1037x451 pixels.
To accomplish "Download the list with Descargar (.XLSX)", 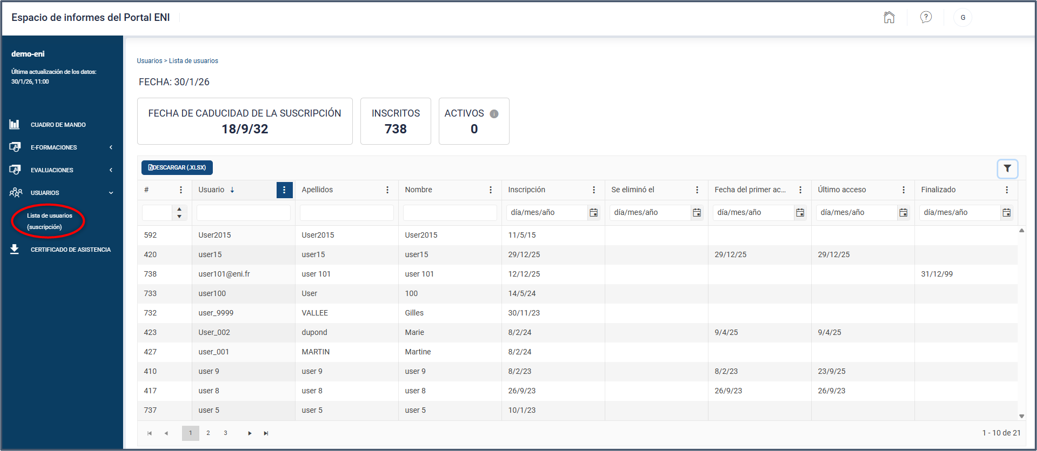I will pyautogui.click(x=177, y=168).
